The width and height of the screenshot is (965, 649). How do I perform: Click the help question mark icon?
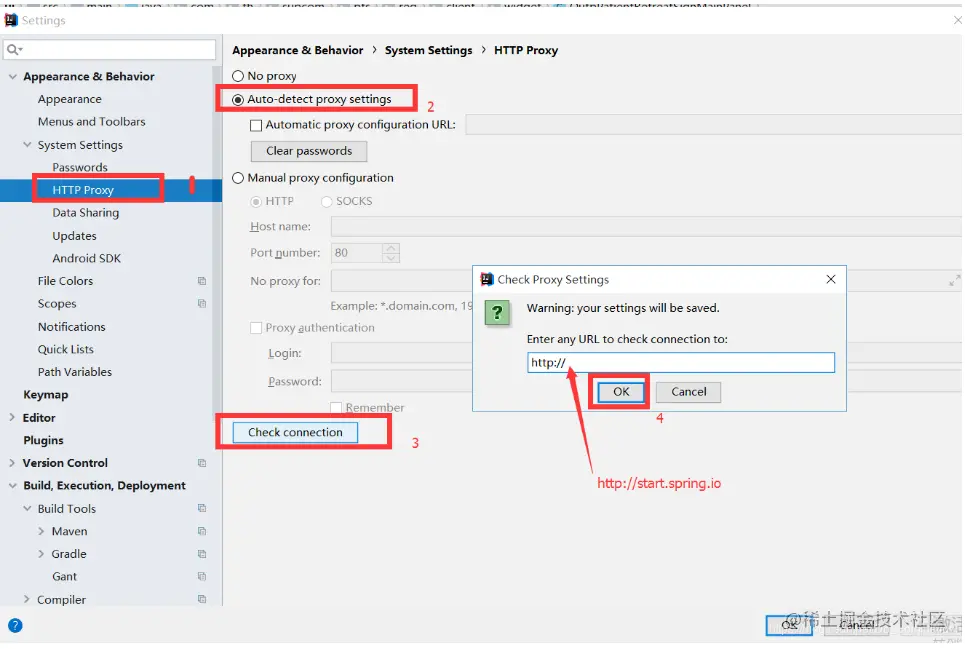click(x=15, y=626)
